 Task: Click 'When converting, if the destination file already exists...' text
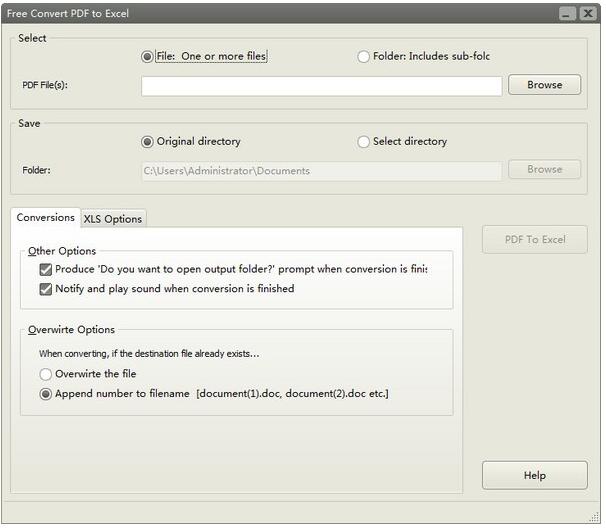coord(149,354)
